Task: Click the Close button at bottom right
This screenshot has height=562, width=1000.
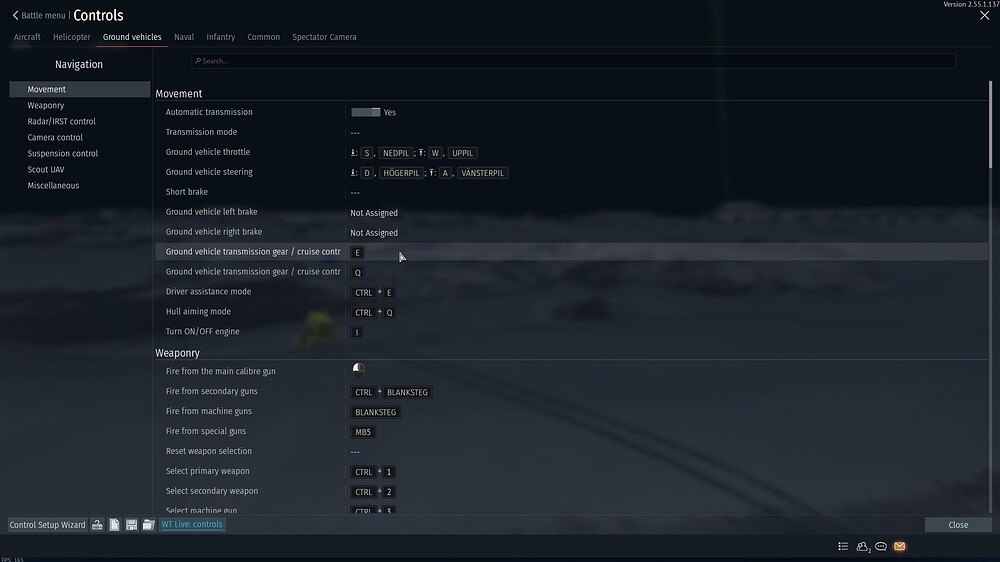Action: pos(958,524)
